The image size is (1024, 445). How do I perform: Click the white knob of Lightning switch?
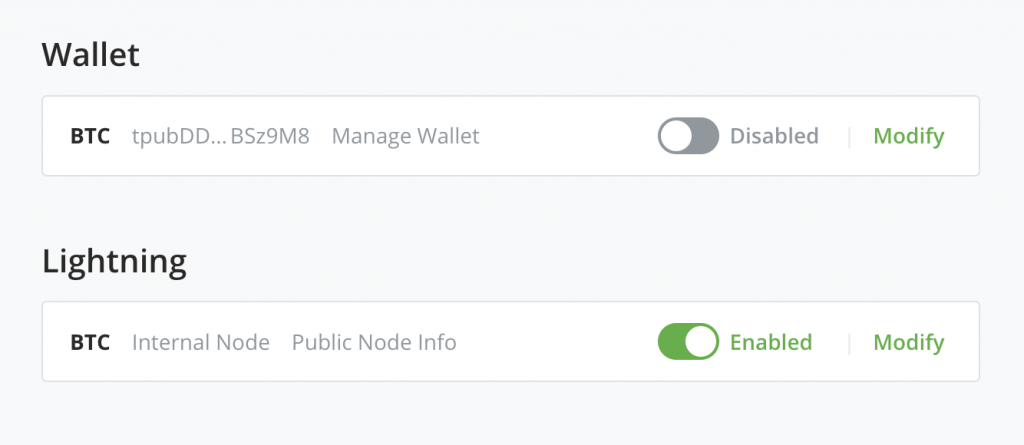pos(701,342)
